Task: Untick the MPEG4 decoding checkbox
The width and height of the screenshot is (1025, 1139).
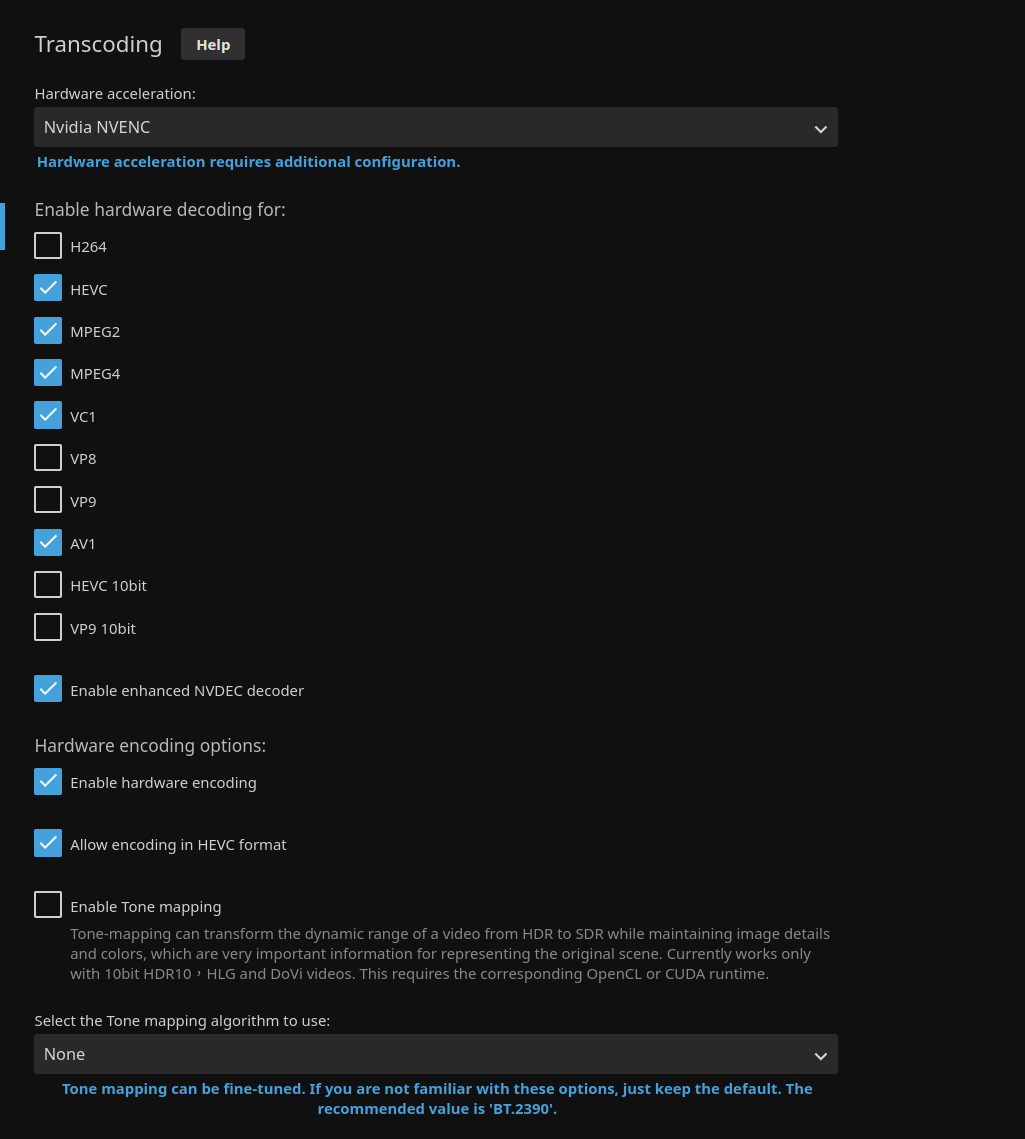Action: tap(48, 373)
